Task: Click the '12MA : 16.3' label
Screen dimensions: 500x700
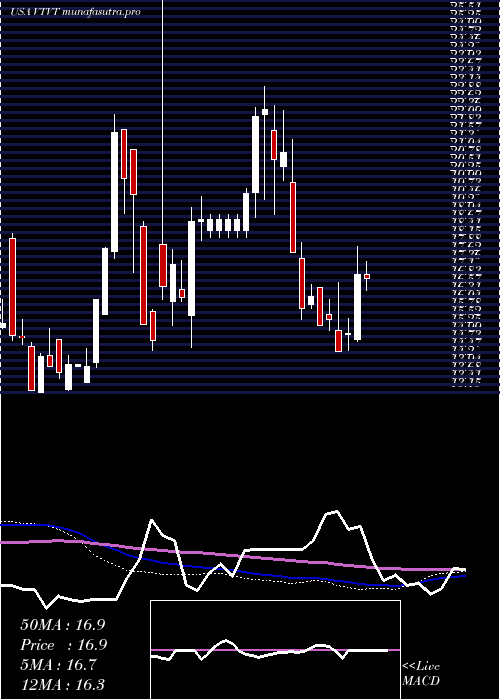Action: [62, 684]
